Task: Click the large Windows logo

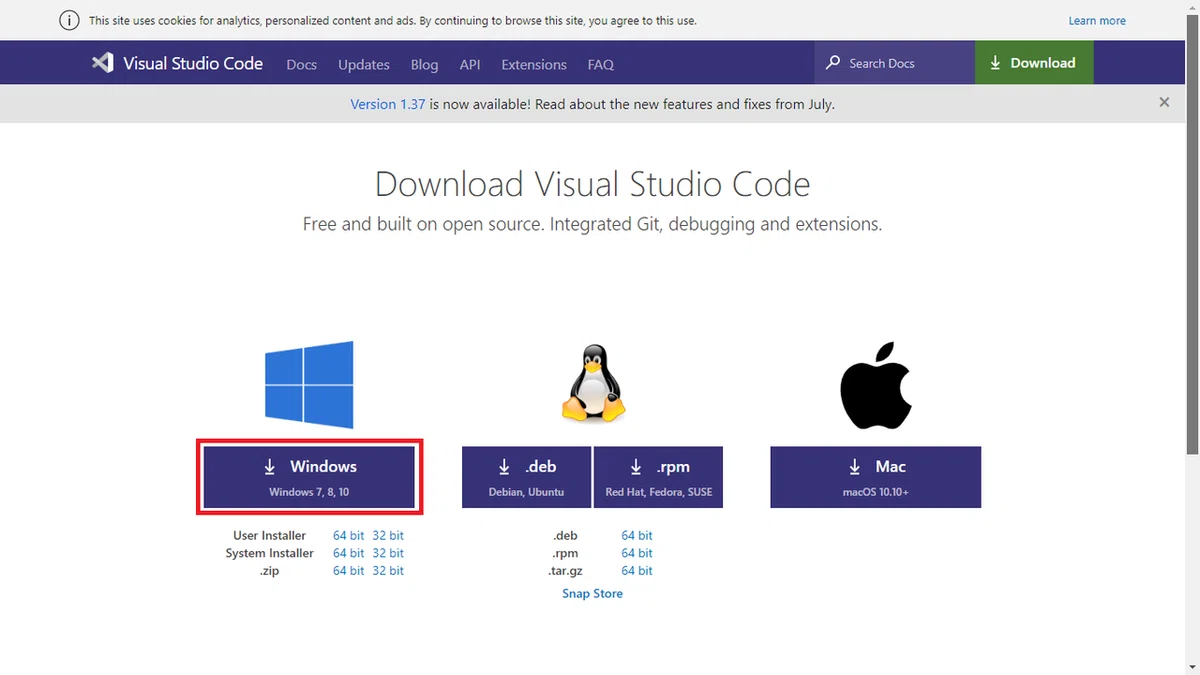Action: pos(309,385)
